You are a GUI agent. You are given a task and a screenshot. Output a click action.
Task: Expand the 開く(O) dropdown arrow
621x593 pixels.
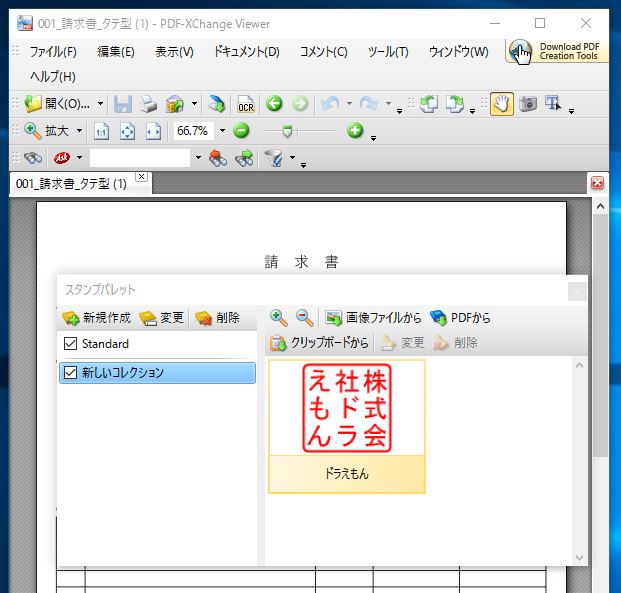101,104
